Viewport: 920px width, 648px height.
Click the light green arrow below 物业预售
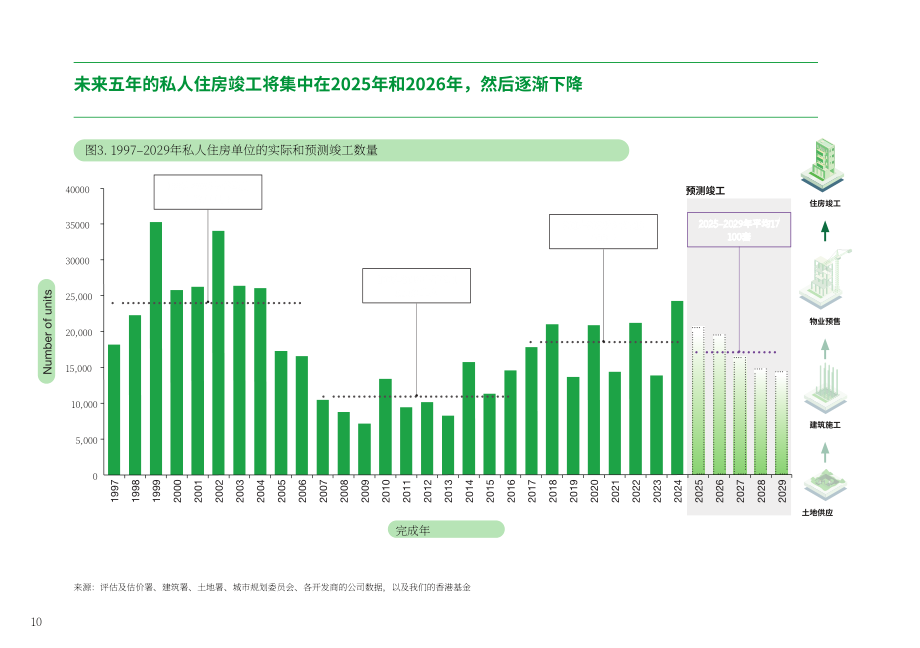click(825, 349)
